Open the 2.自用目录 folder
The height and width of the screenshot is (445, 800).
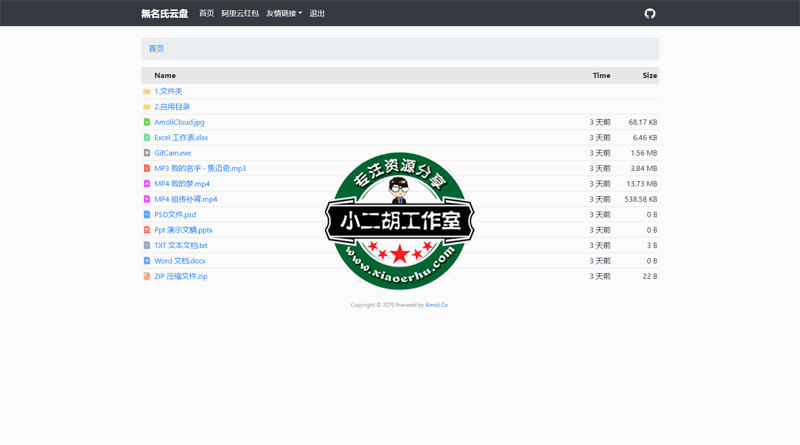tap(172, 107)
